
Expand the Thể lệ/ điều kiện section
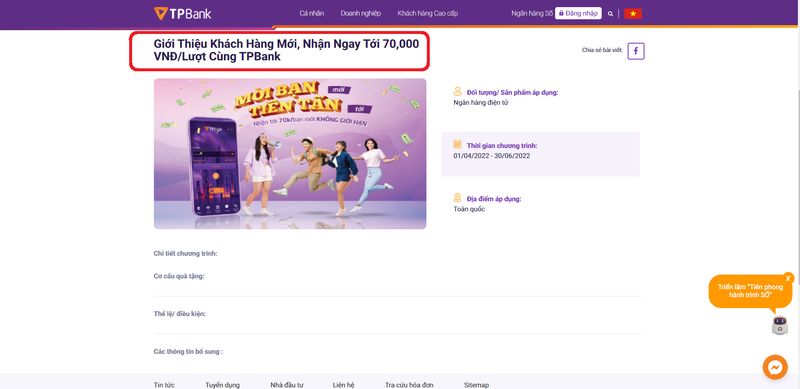tap(180, 314)
